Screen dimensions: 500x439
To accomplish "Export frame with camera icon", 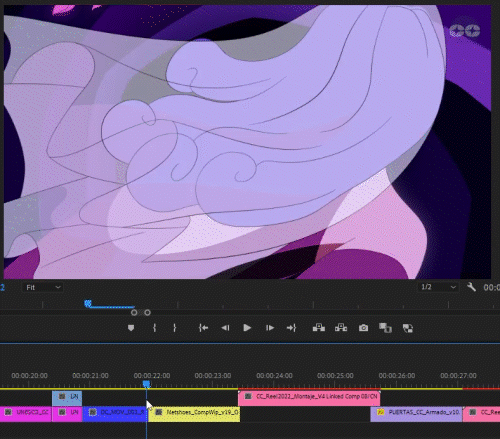I will coord(363,328).
